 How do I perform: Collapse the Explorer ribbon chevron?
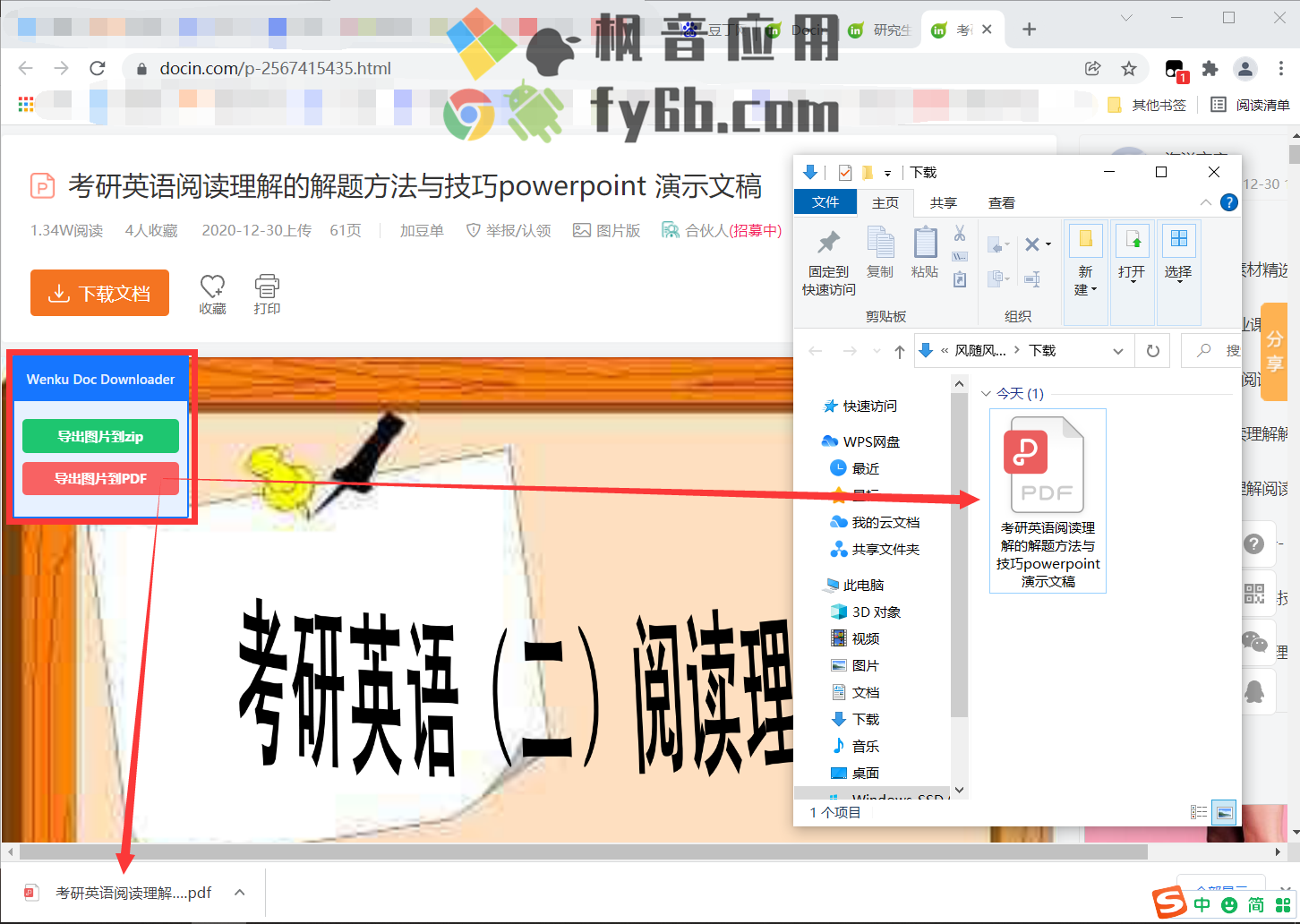[x=1205, y=202]
